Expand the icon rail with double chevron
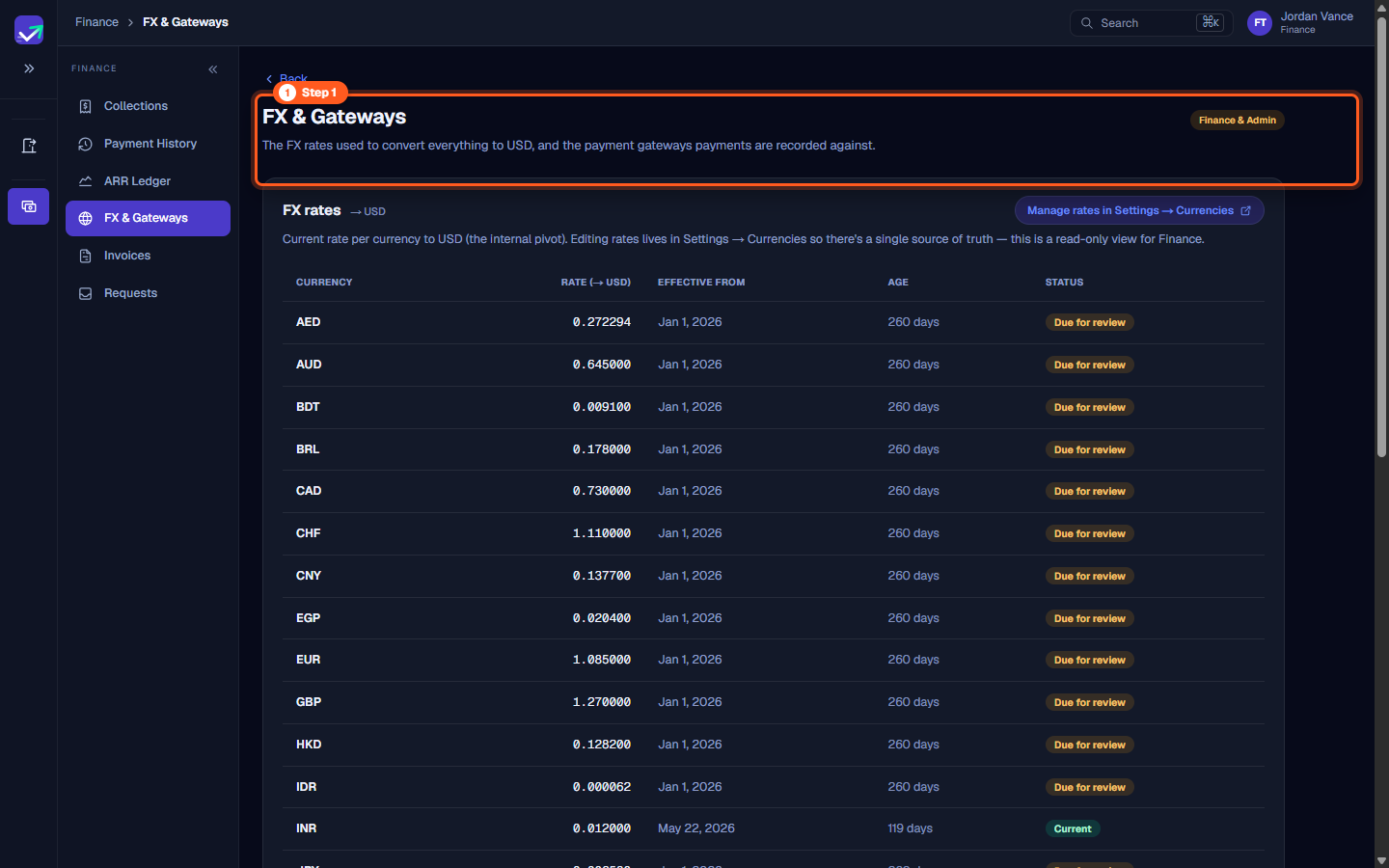The height and width of the screenshot is (868, 1389). [29, 68]
